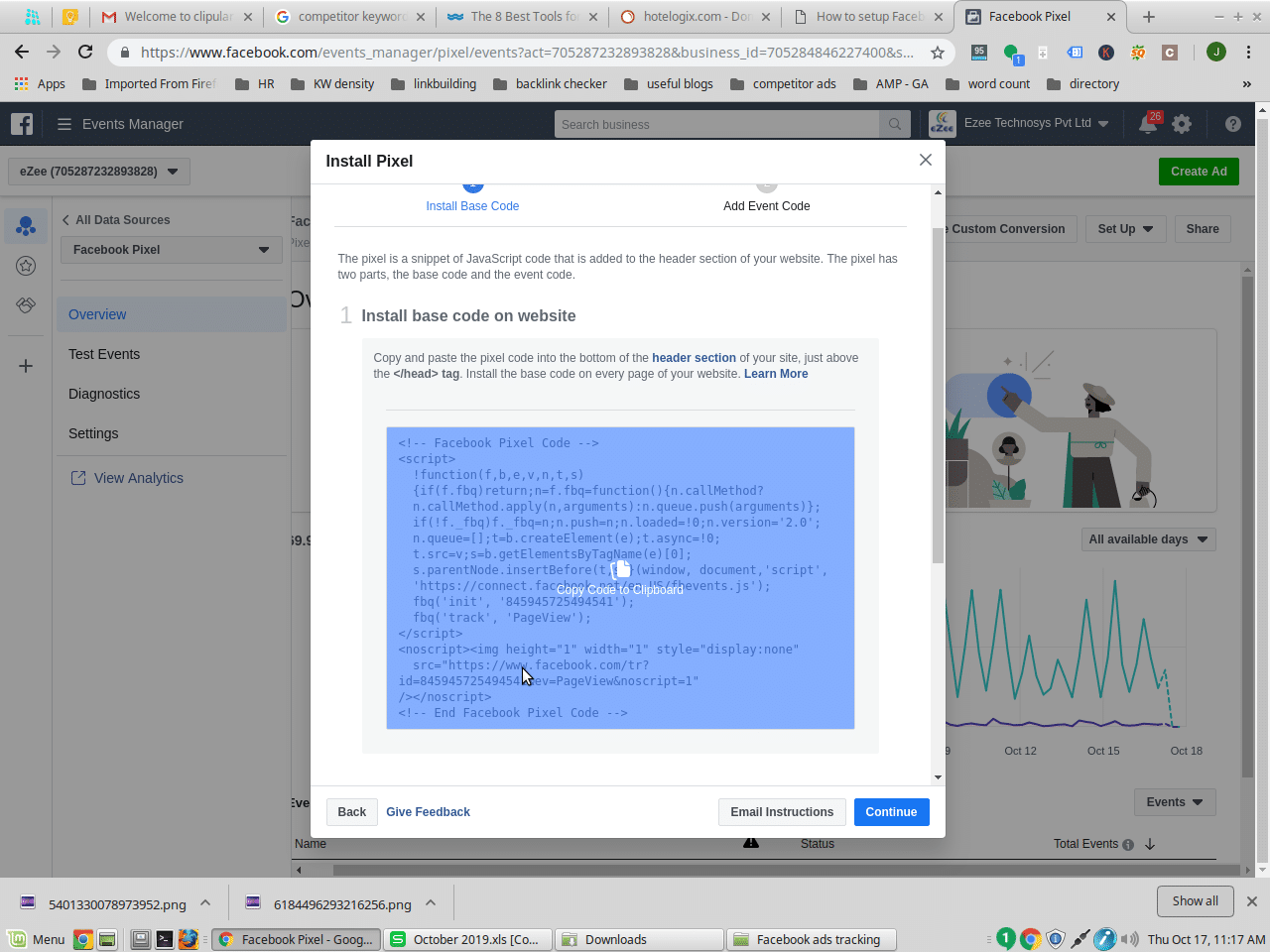Select the star icon in left sidebar
1270x952 pixels.
[26, 266]
